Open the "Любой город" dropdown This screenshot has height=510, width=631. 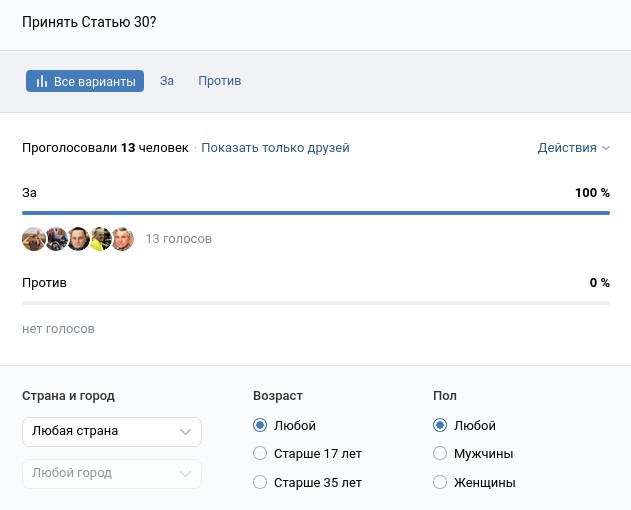pos(112,474)
